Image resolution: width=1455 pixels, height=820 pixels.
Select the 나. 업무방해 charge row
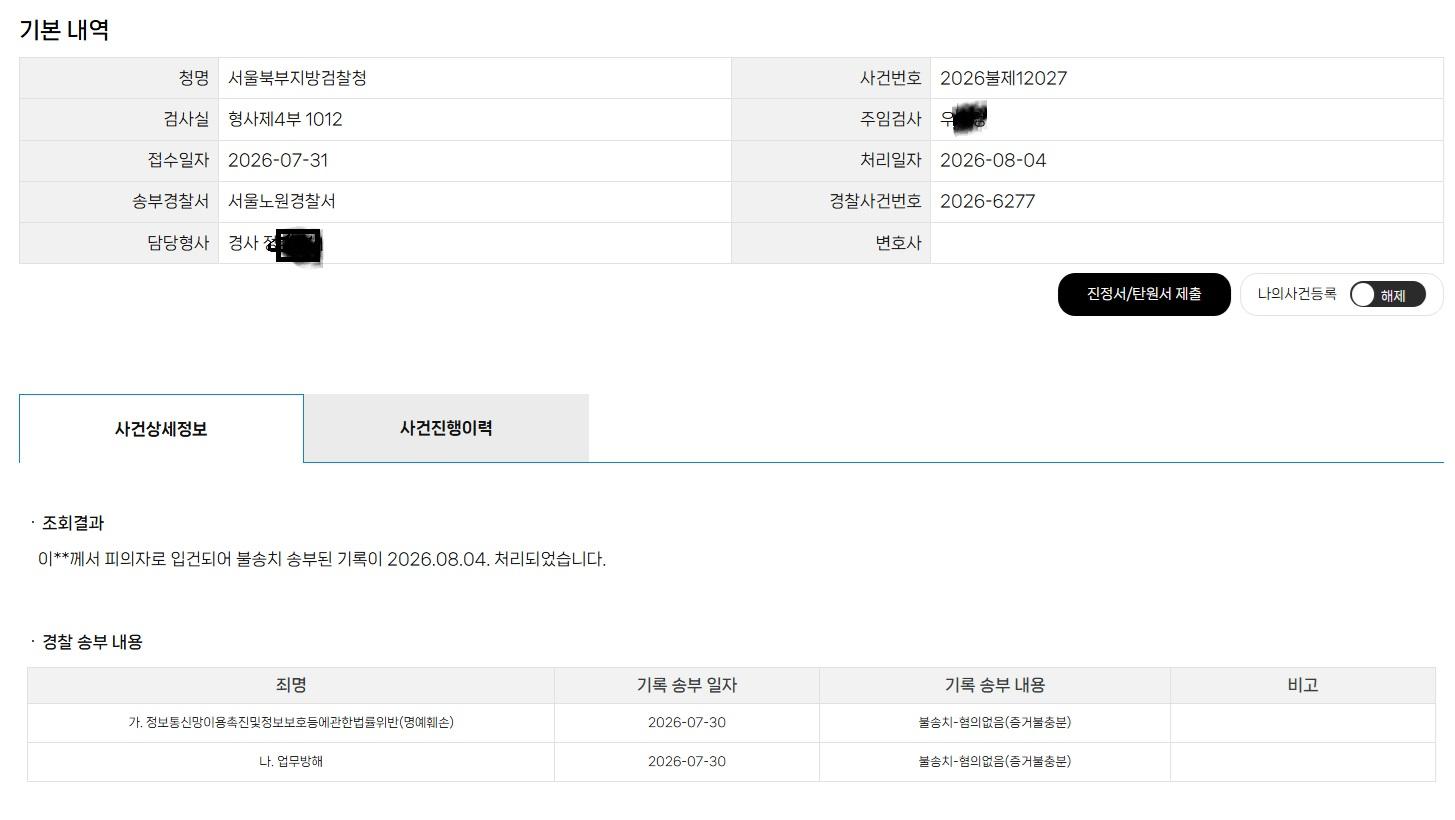click(x=731, y=761)
